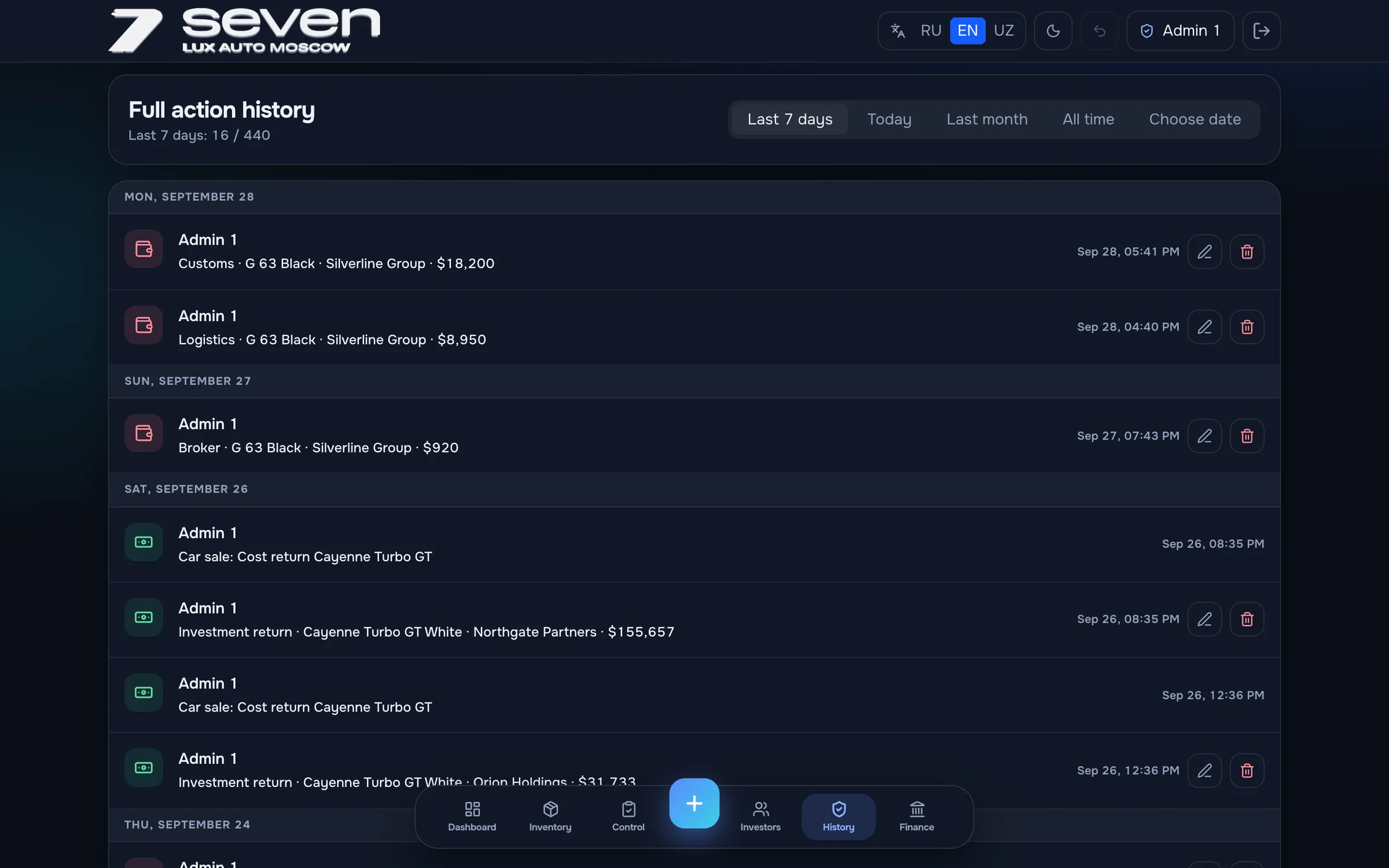
Task: Click the 'Full action history' heading
Action: (222, 110)
